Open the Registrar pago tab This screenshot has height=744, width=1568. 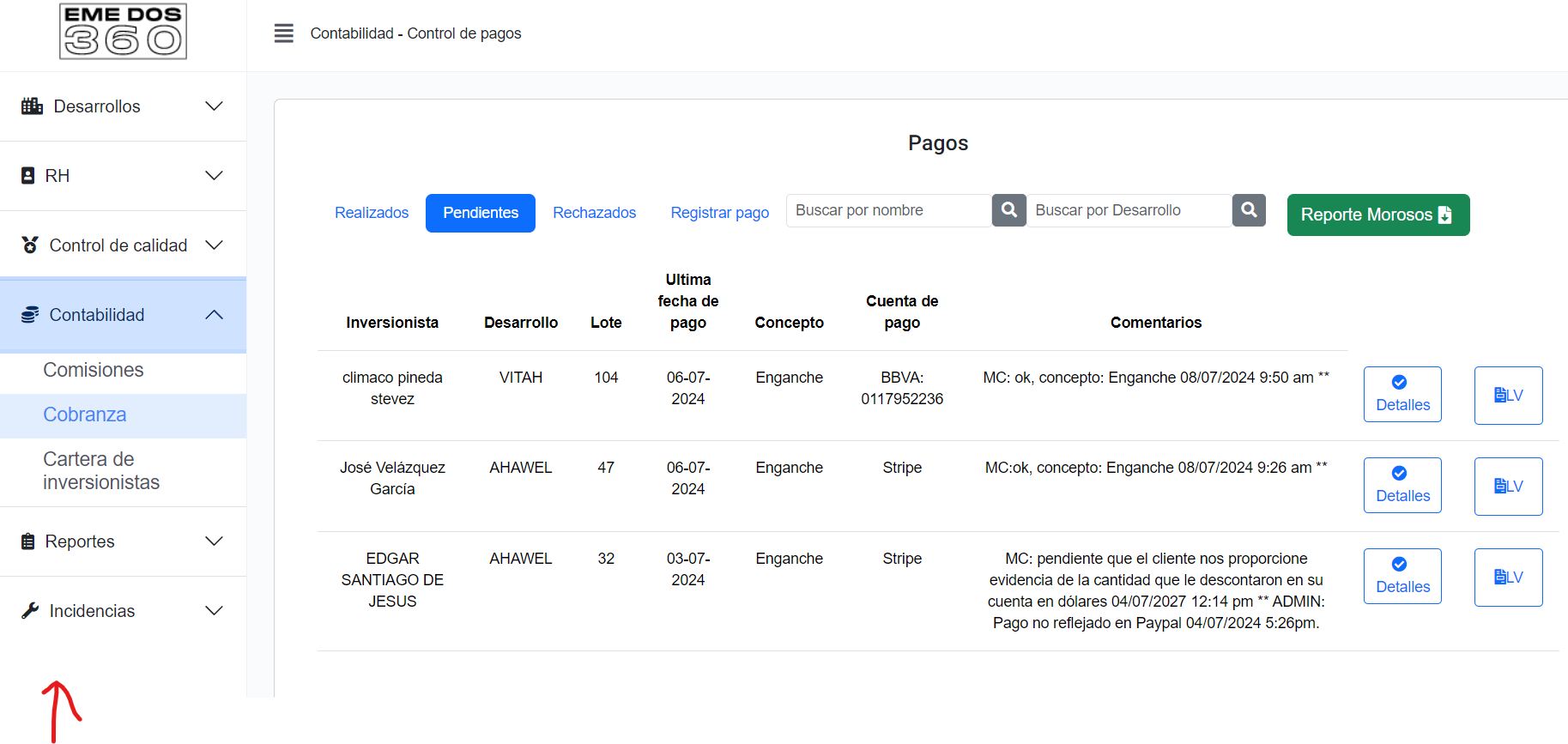coord(719,213)
